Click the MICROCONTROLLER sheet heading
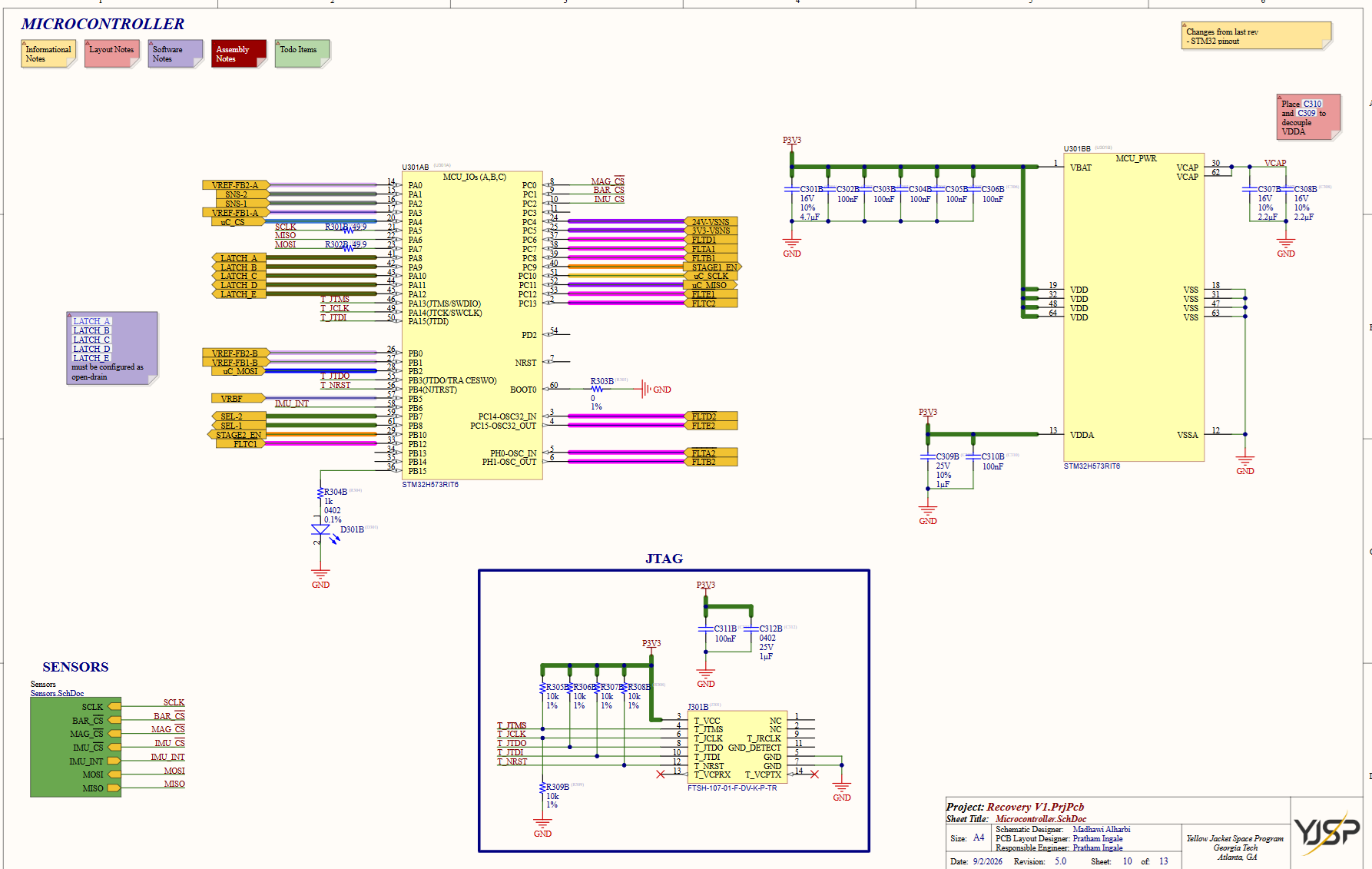 pos(103,24)
